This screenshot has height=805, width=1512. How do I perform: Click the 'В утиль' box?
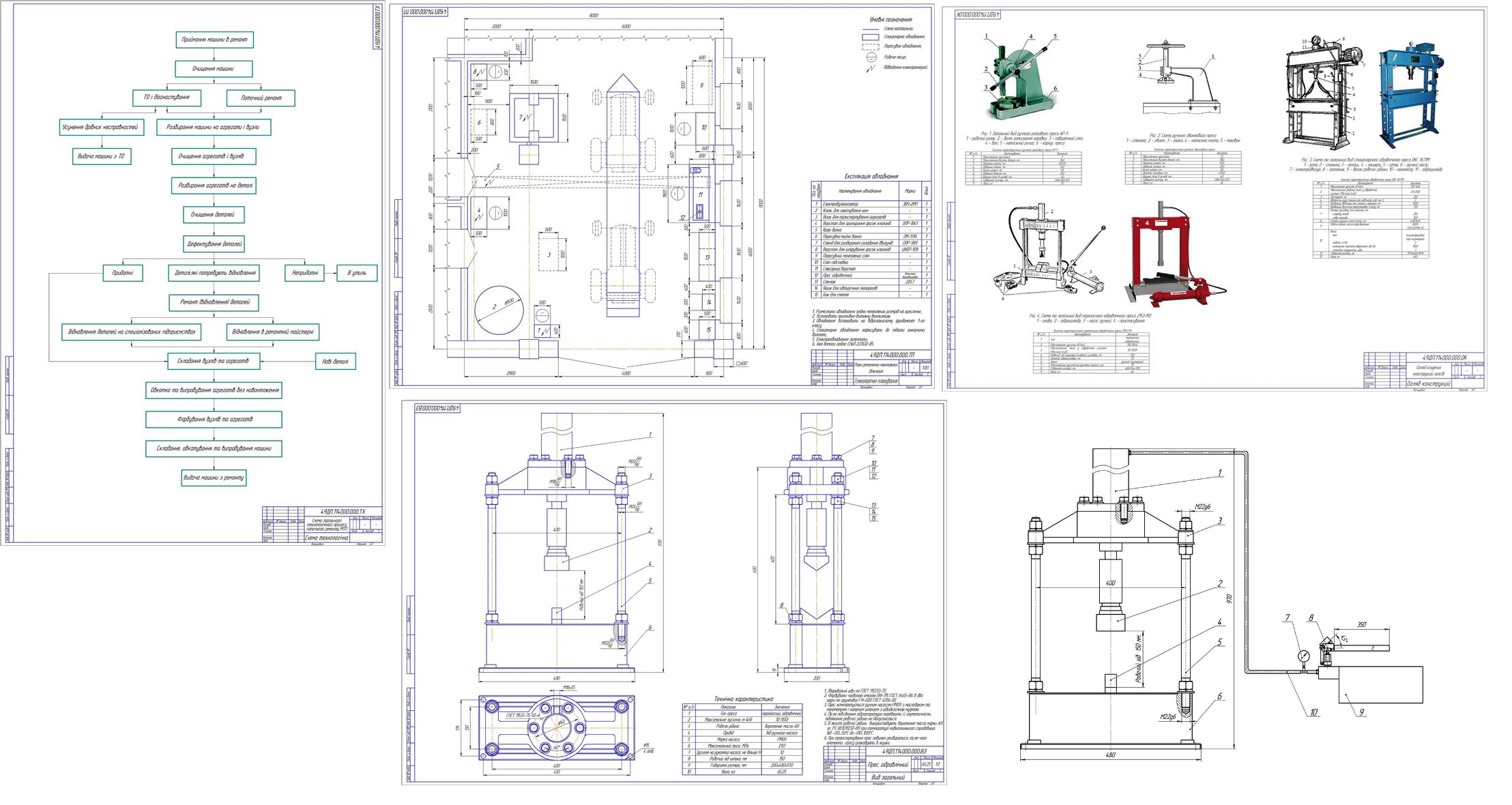pyautogui.click(x=357, y=273)
